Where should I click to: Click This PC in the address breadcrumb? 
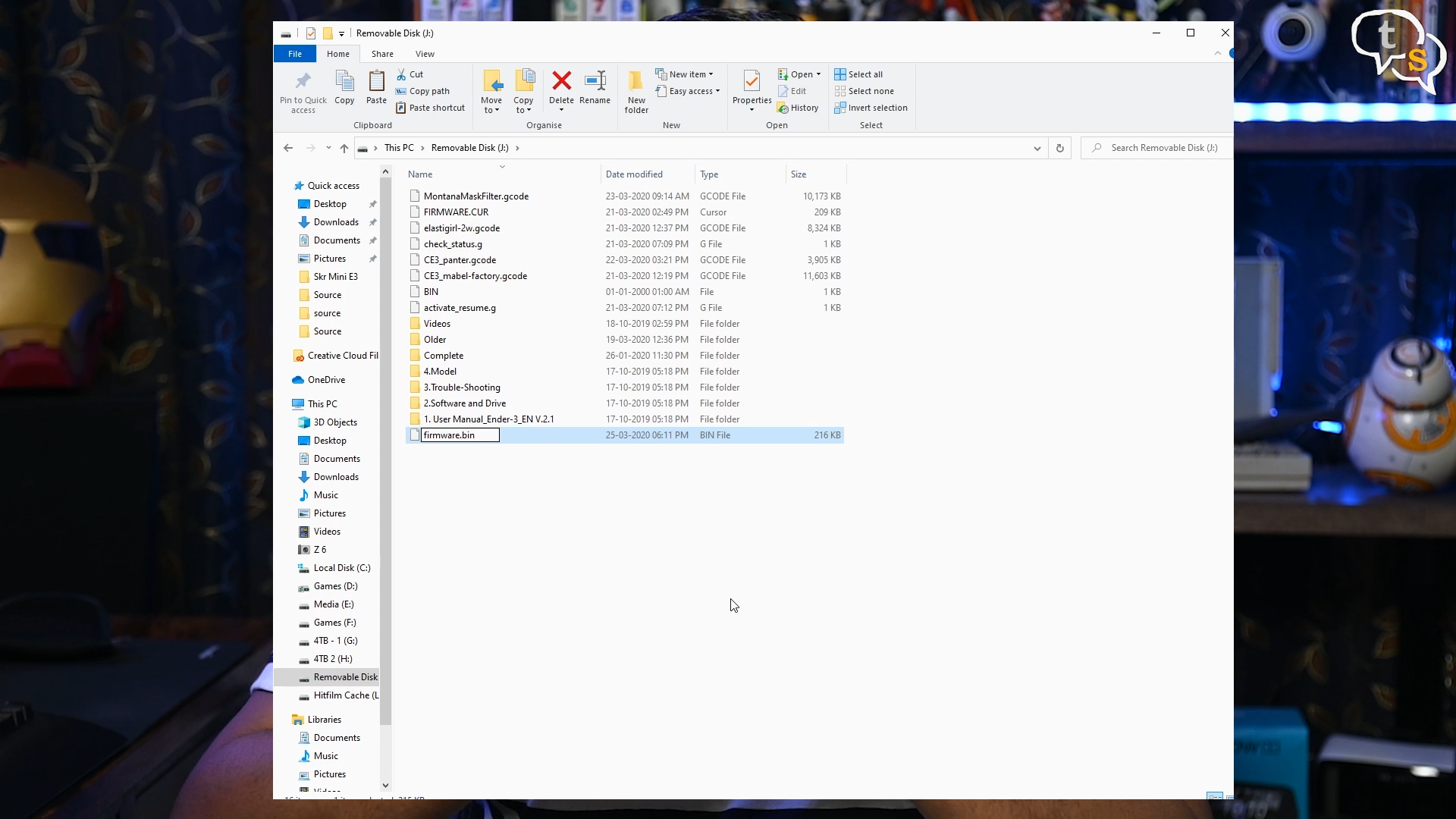click(x=399, y=148)
